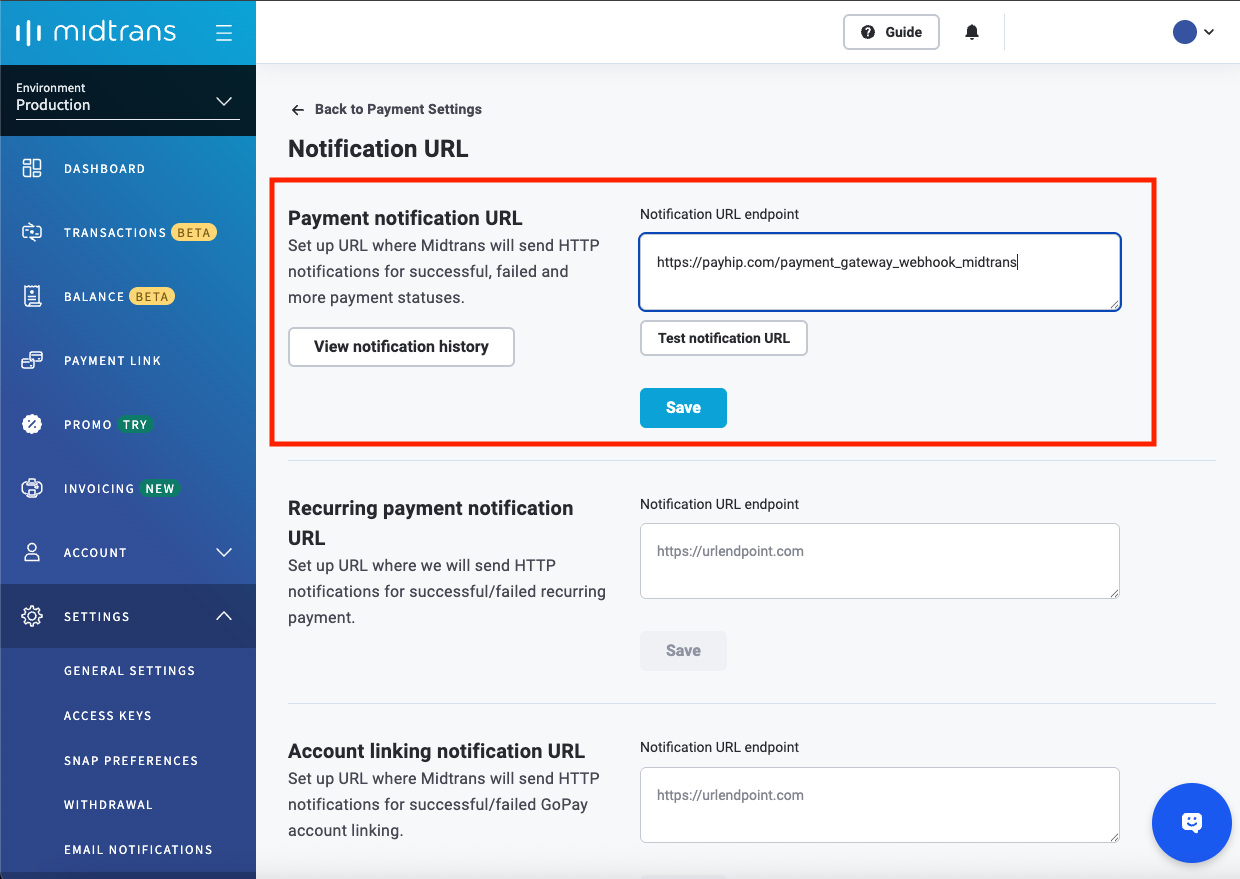This screenshot has height=879, width=1240.
Task: Click the NEW badge next to Invoicing
Action: [160, 489]
